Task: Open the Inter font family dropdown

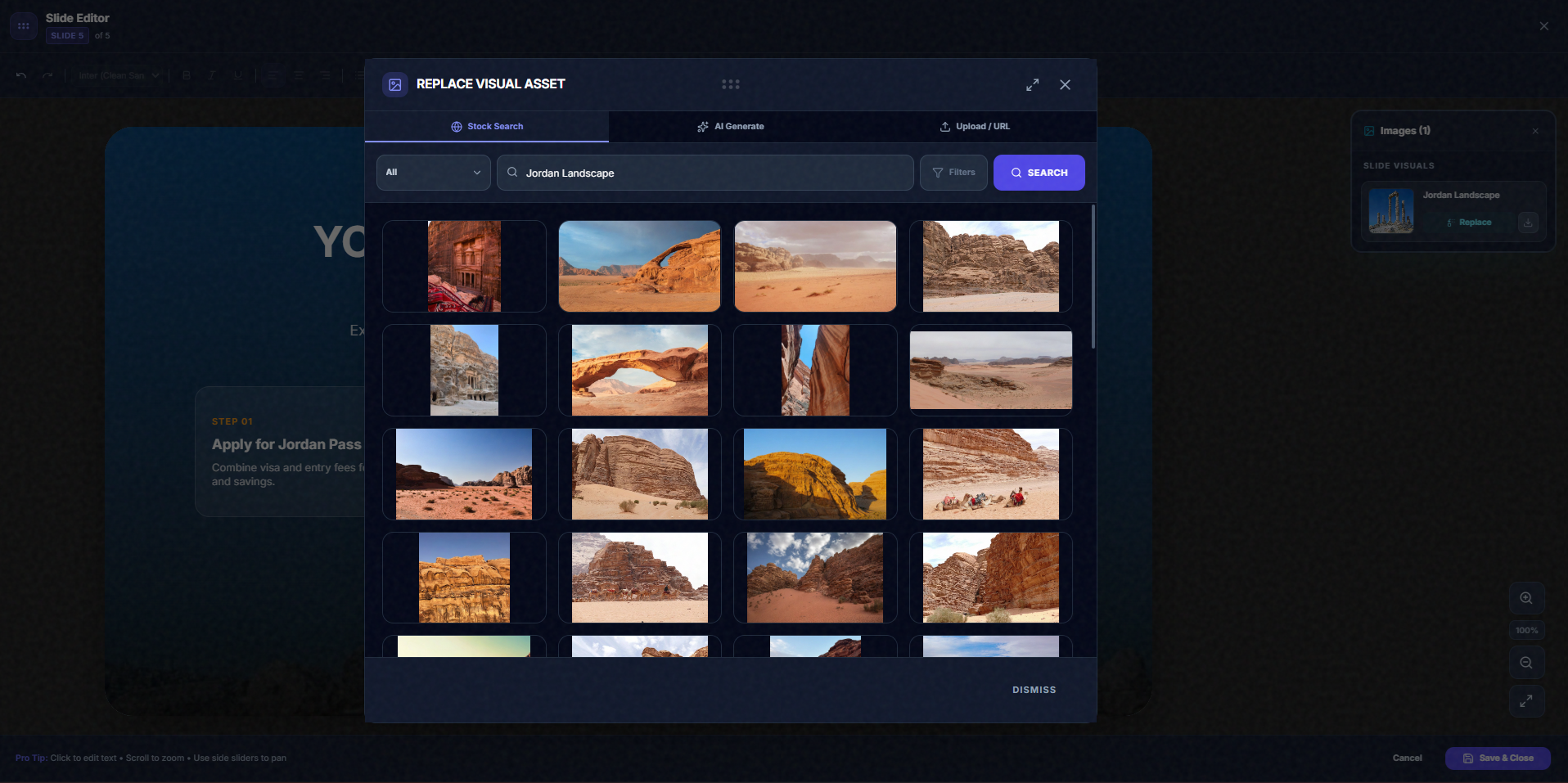Action: (119, 75)
